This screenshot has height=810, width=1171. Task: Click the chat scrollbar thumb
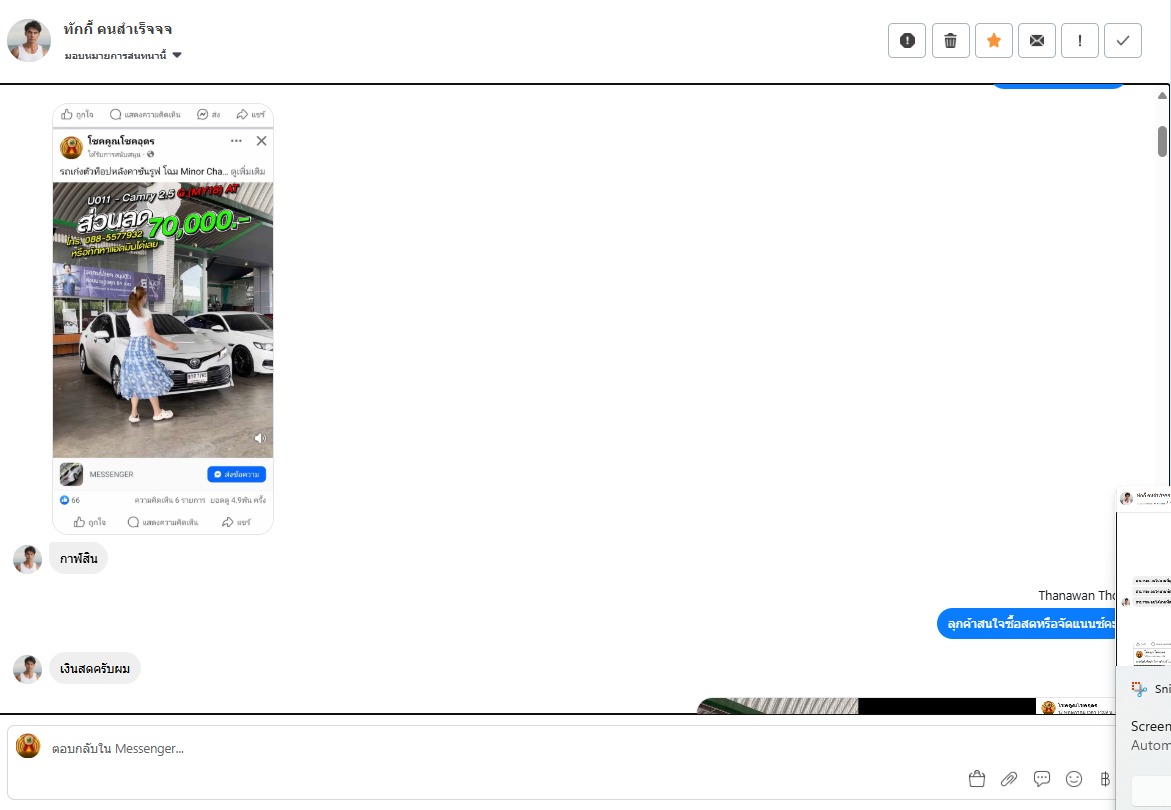[1162, 141]
